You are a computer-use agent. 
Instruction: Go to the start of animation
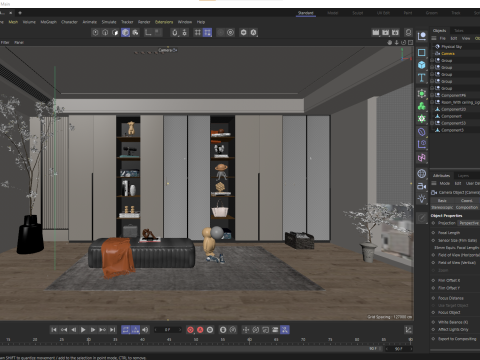pyautogui.click(x=54, y=330)
